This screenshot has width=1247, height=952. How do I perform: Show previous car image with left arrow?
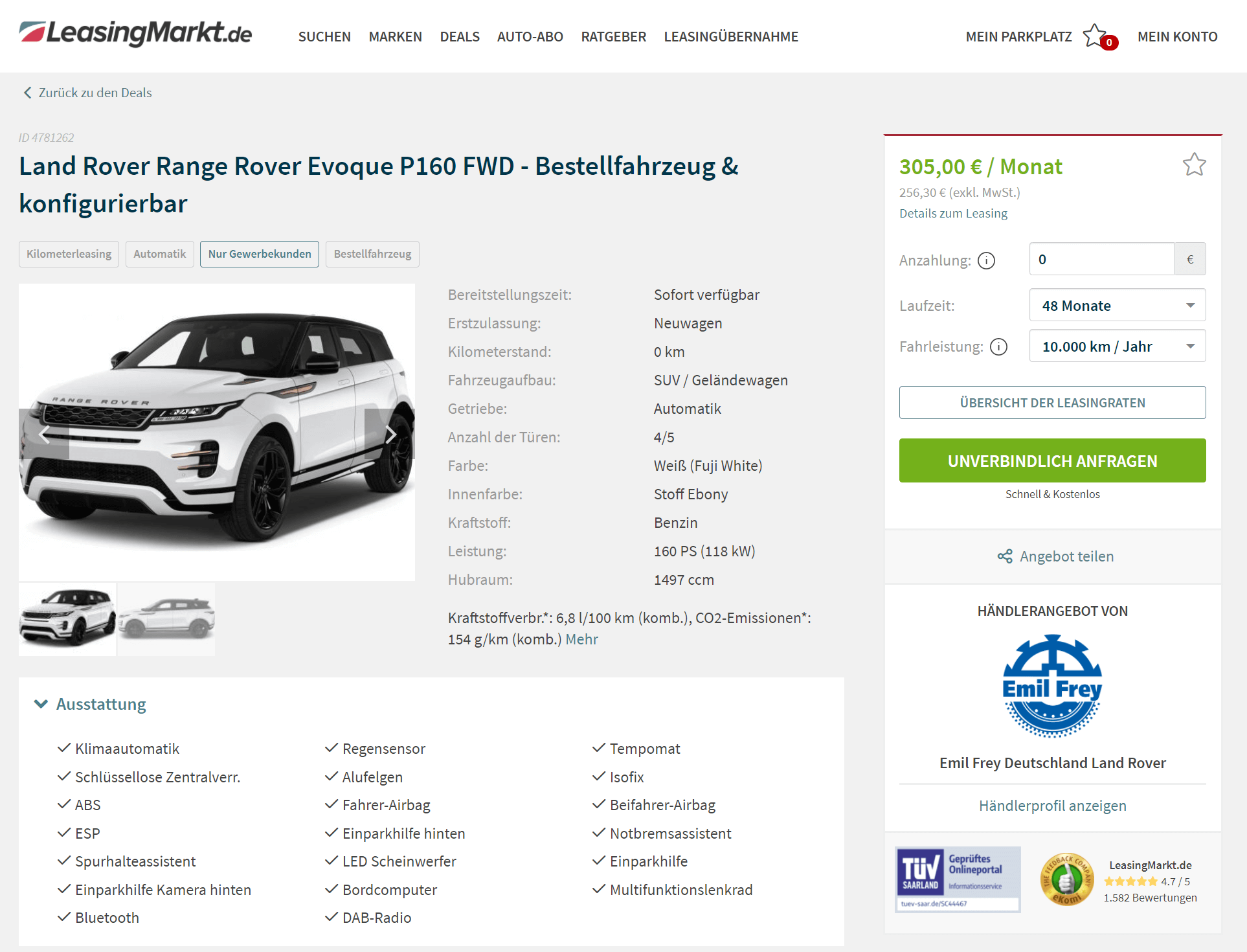[44, 434]
